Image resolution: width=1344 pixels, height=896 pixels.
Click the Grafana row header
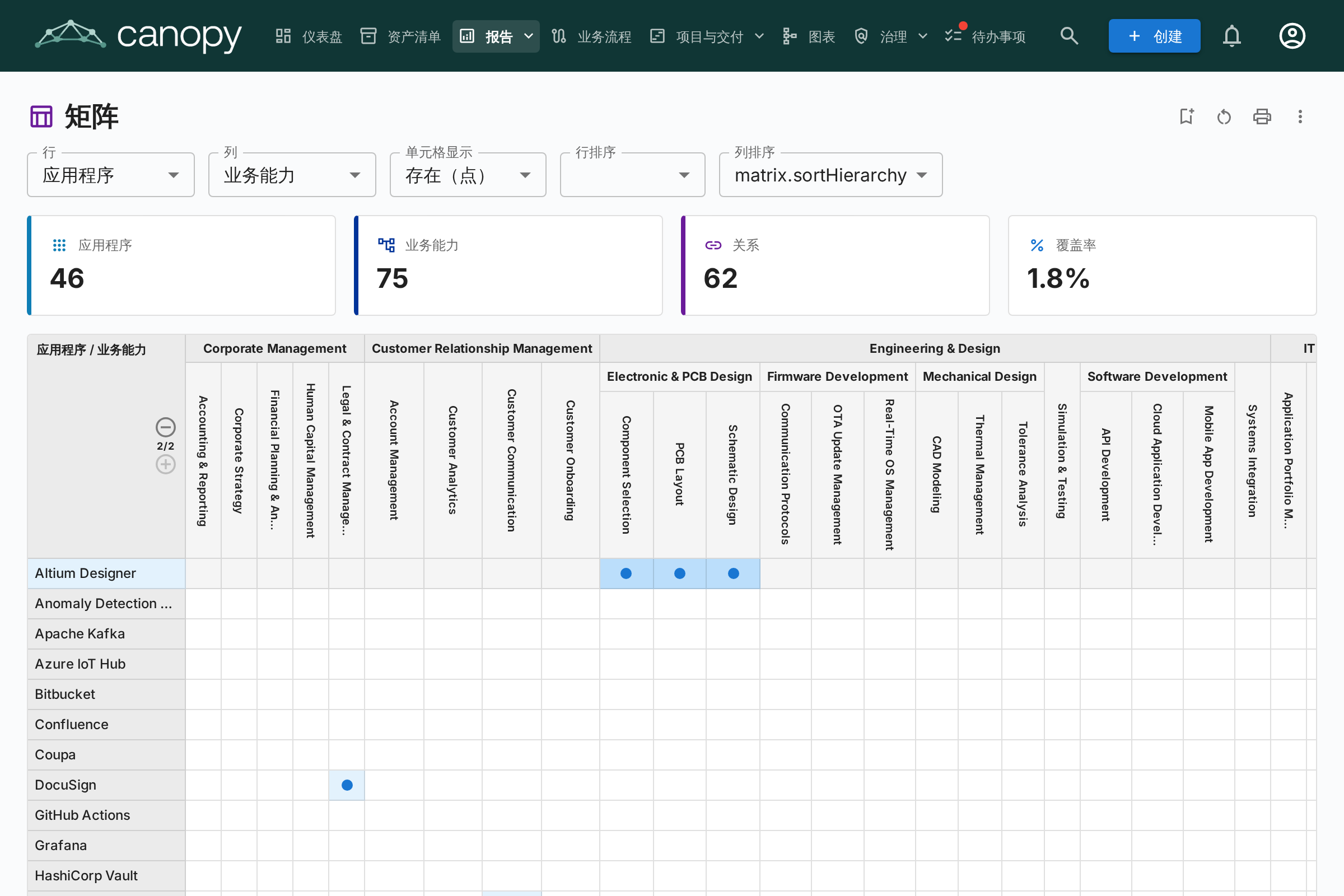(x=106, y=846)
